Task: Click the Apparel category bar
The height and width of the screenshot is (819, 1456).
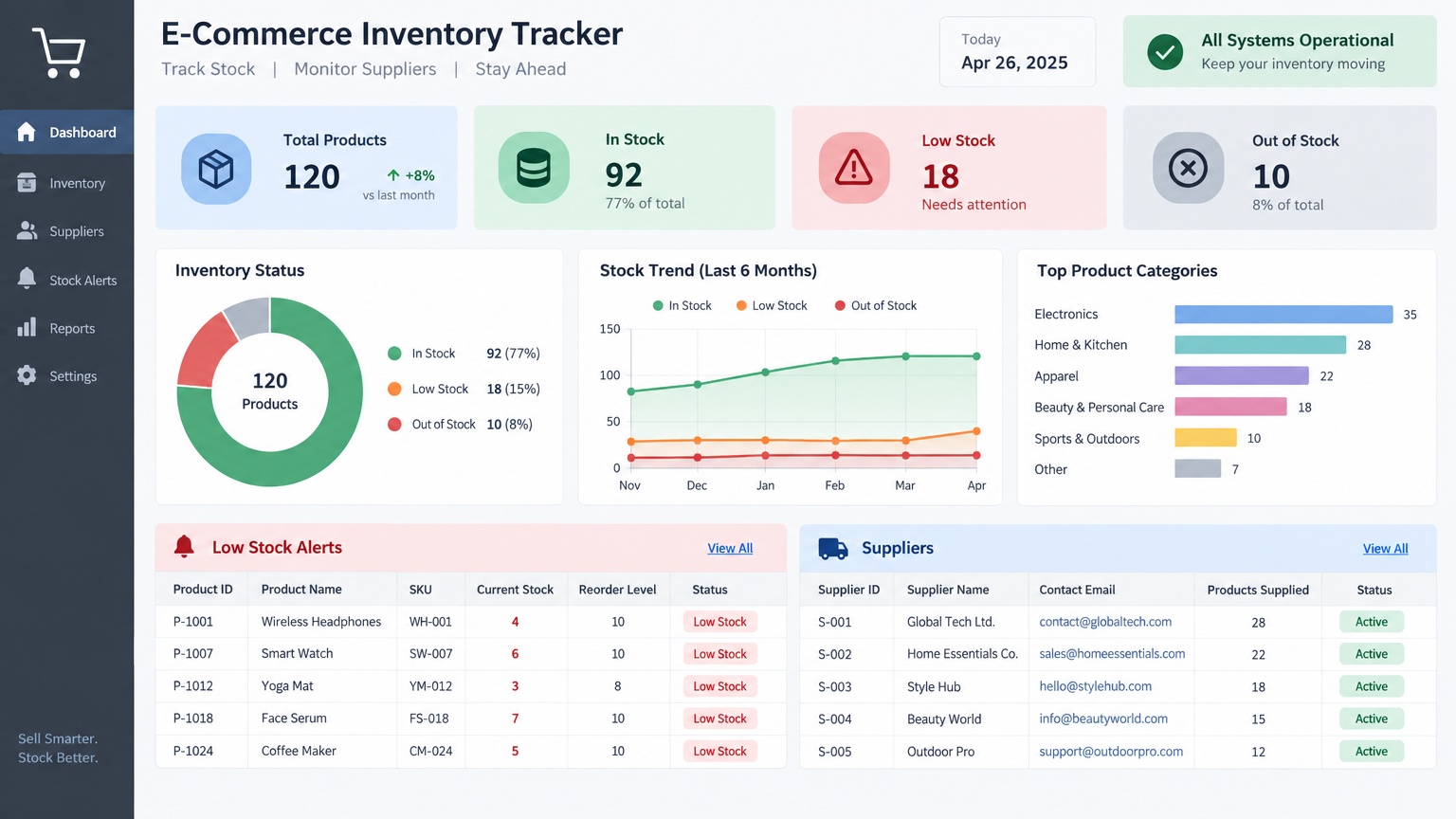Action: tap(1242, 376)
